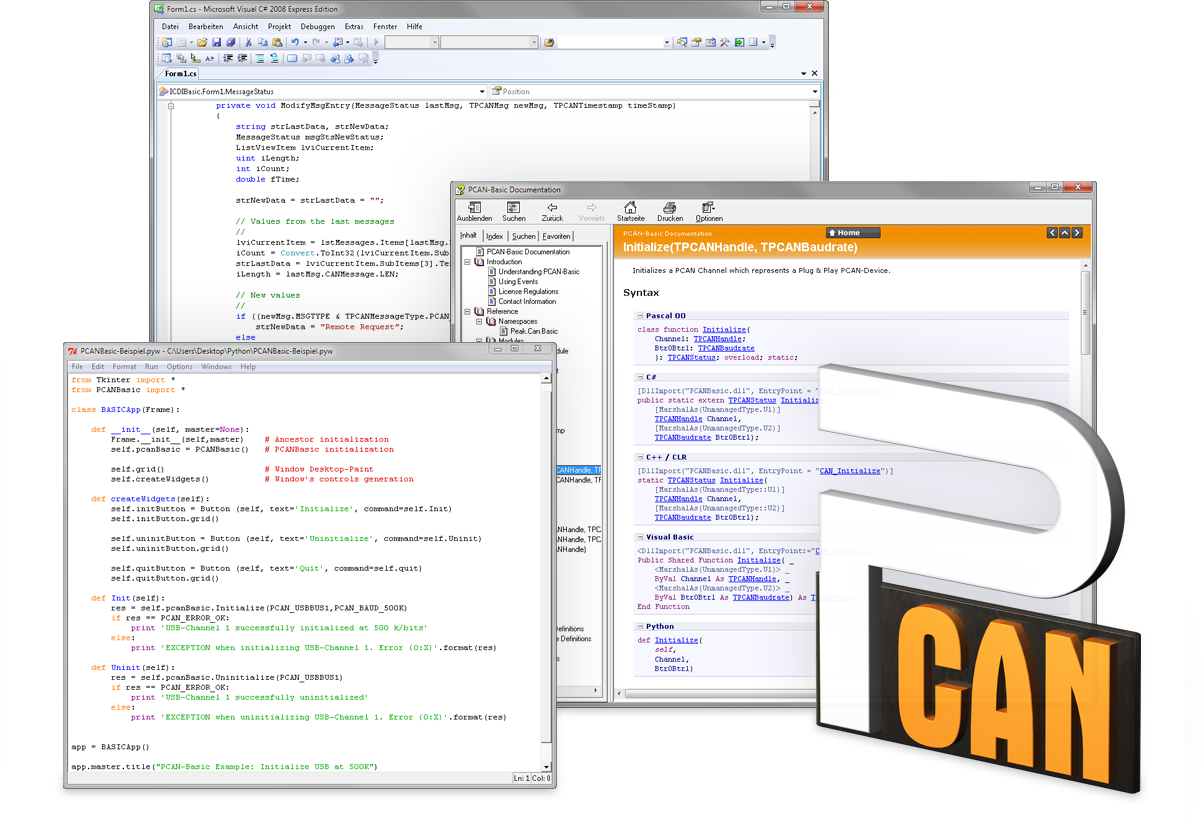
Task: Select Form1.cs editor tab
Action: [x=181, y=74]
